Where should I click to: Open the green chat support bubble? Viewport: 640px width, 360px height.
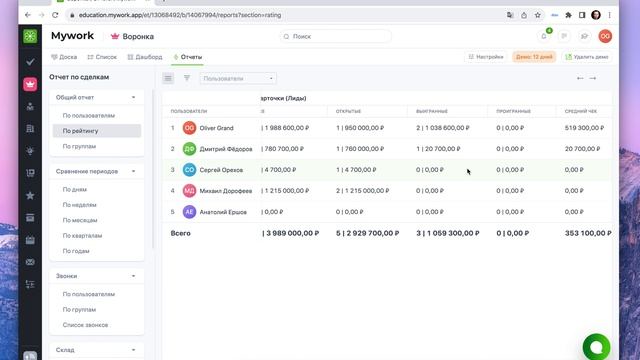596,347
